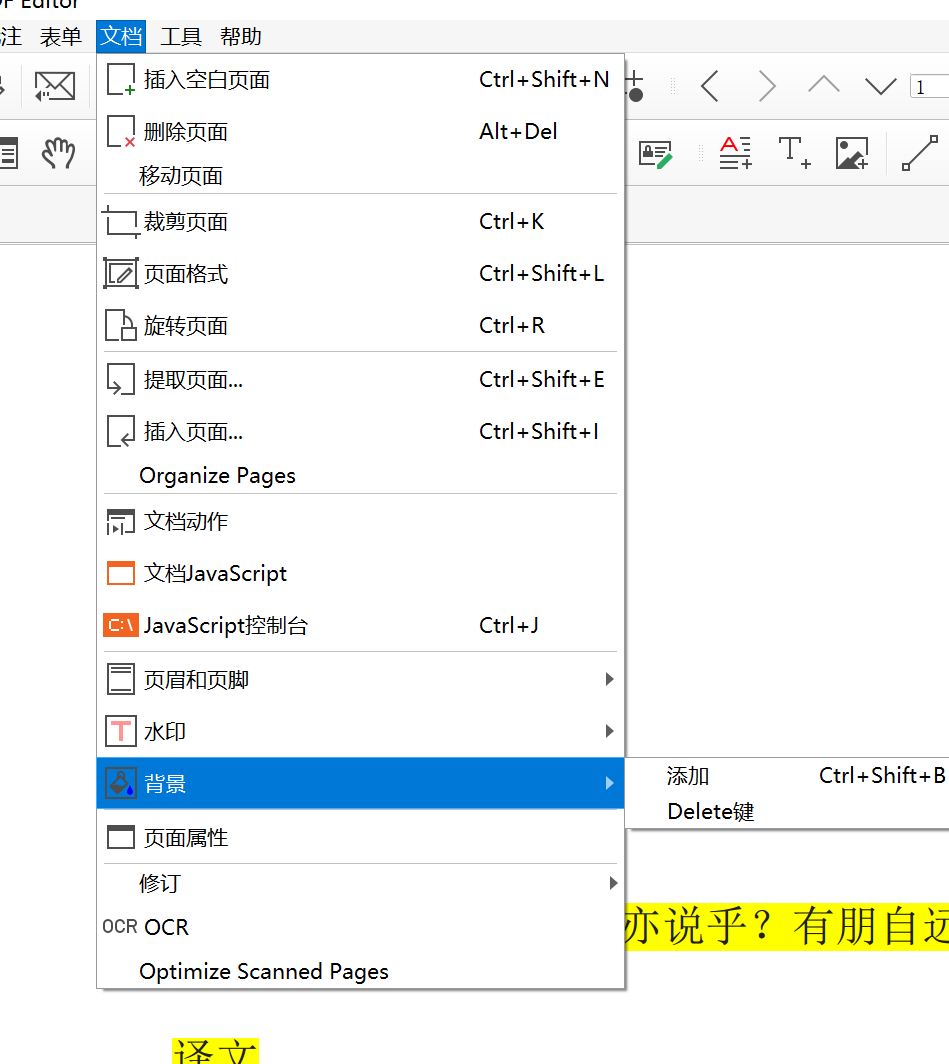Viewport: 949px width, 1064px height.
Task: Choose 插入空白页面 menu entry
Action: (360, 80)
